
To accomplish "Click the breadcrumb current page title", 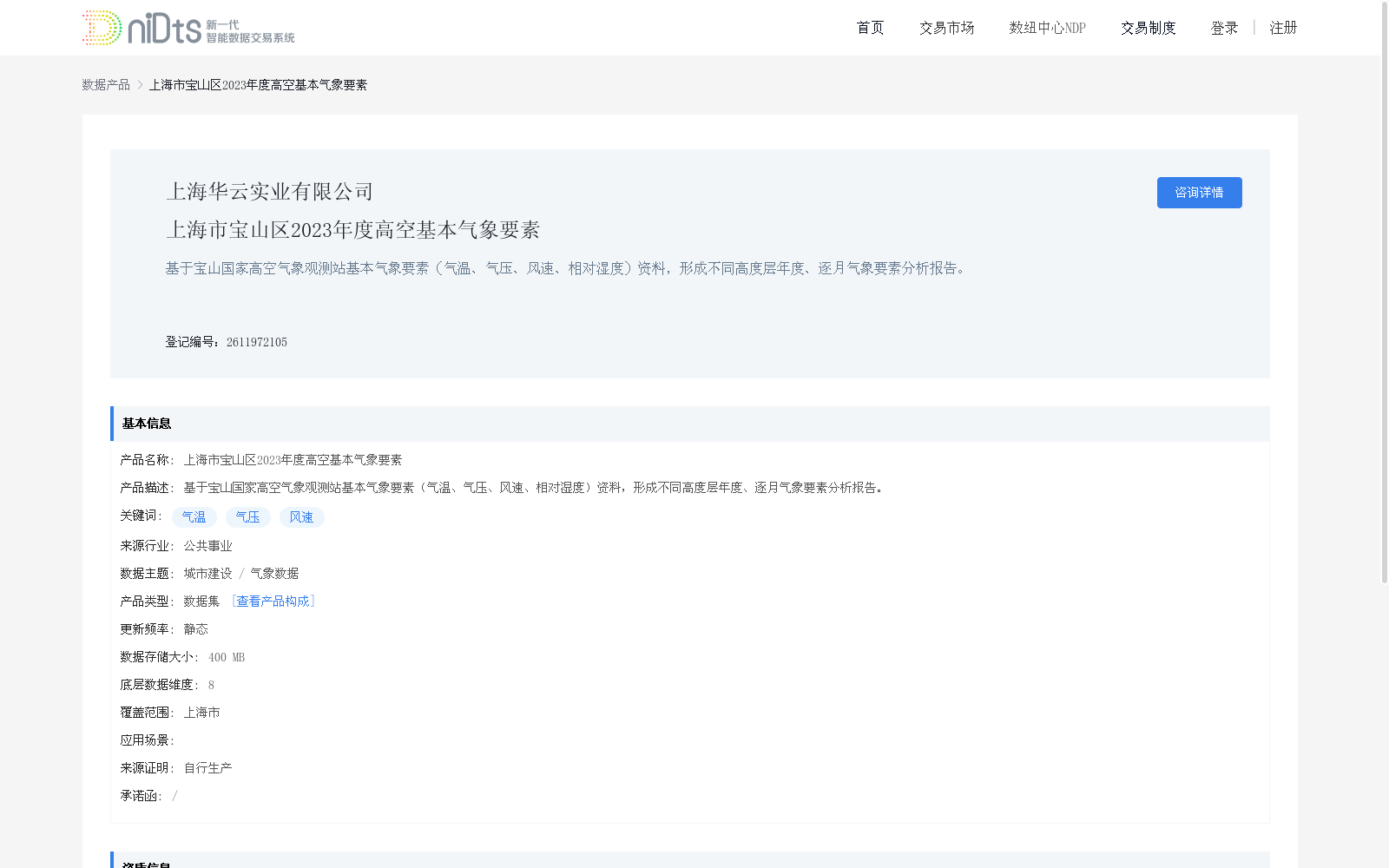I will [x=258, y=85].
